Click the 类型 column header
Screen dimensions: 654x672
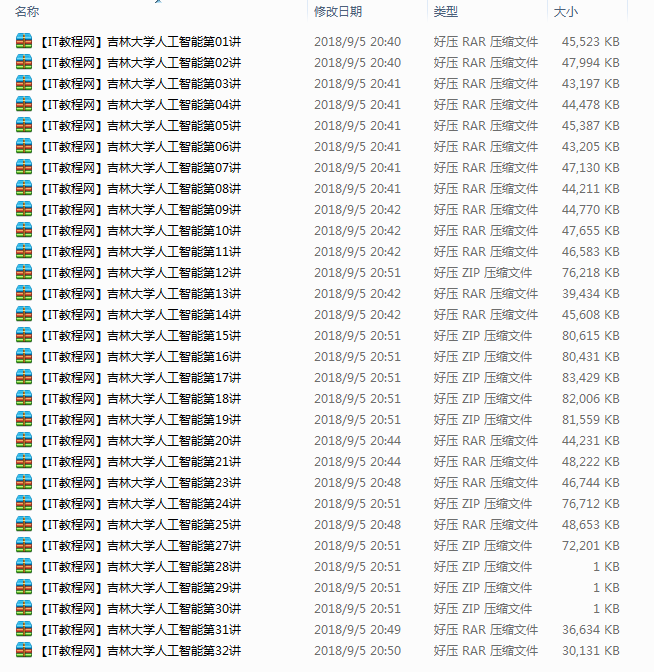(446, 11)
